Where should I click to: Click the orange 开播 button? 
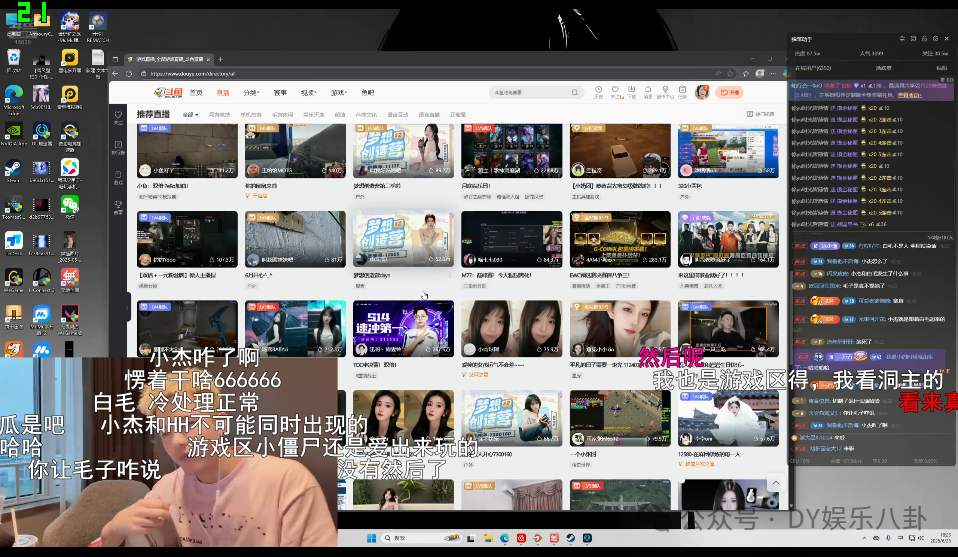tap(729, 92)
